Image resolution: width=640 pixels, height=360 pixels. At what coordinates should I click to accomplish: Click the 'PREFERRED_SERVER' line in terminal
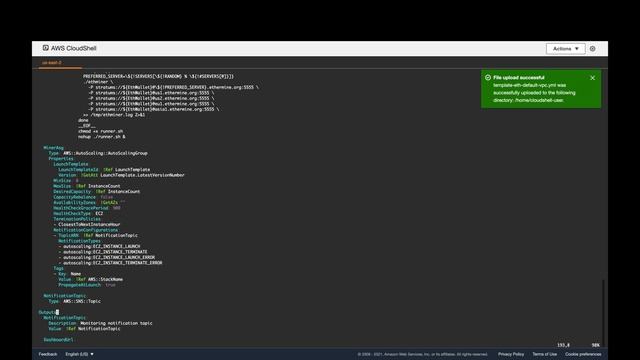[x=158, y=76]
